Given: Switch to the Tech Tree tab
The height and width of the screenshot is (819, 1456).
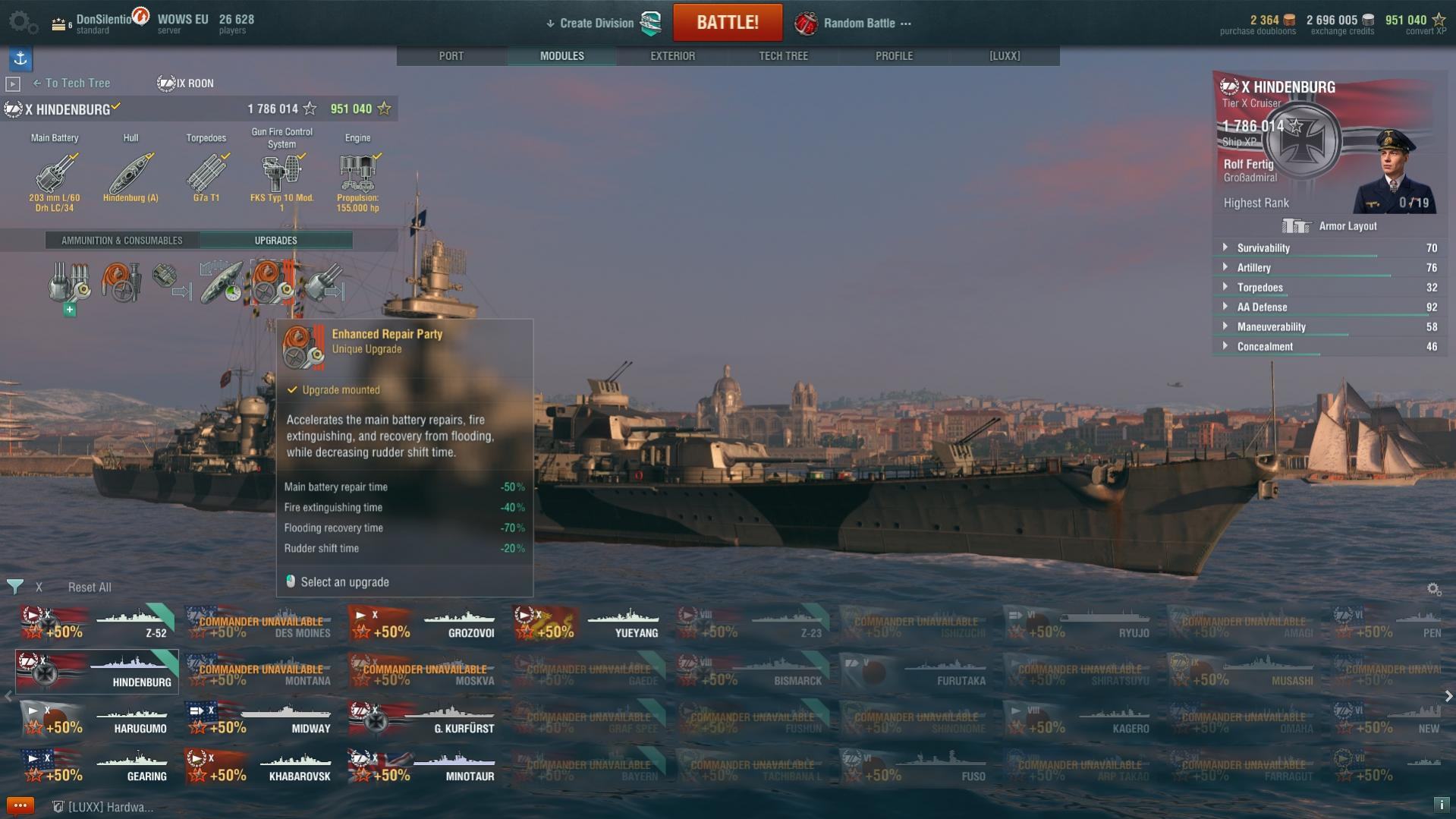Looking at the screenshot, I should click(783, 56).
